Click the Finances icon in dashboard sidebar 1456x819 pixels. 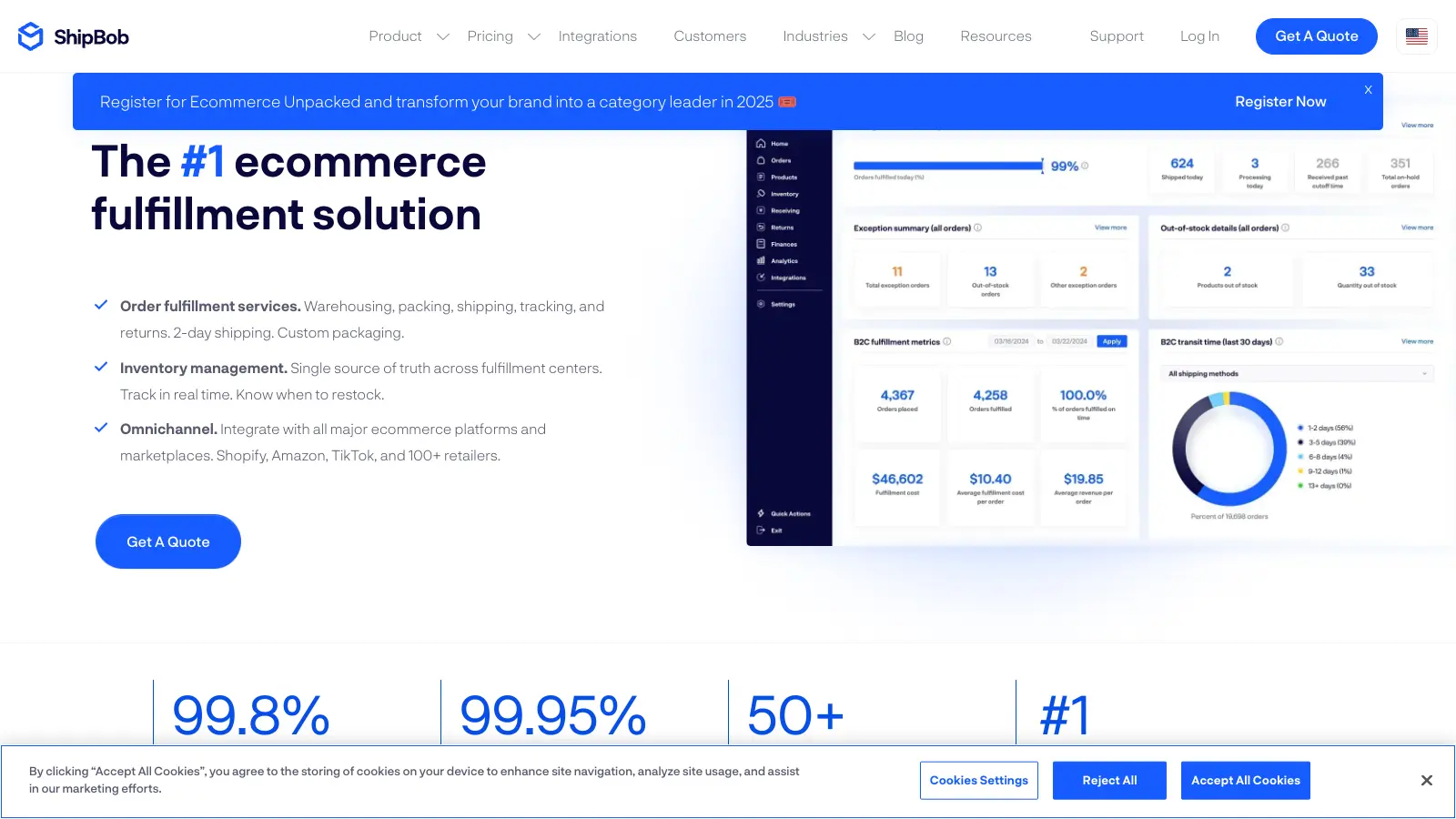[x=761, y=244]
